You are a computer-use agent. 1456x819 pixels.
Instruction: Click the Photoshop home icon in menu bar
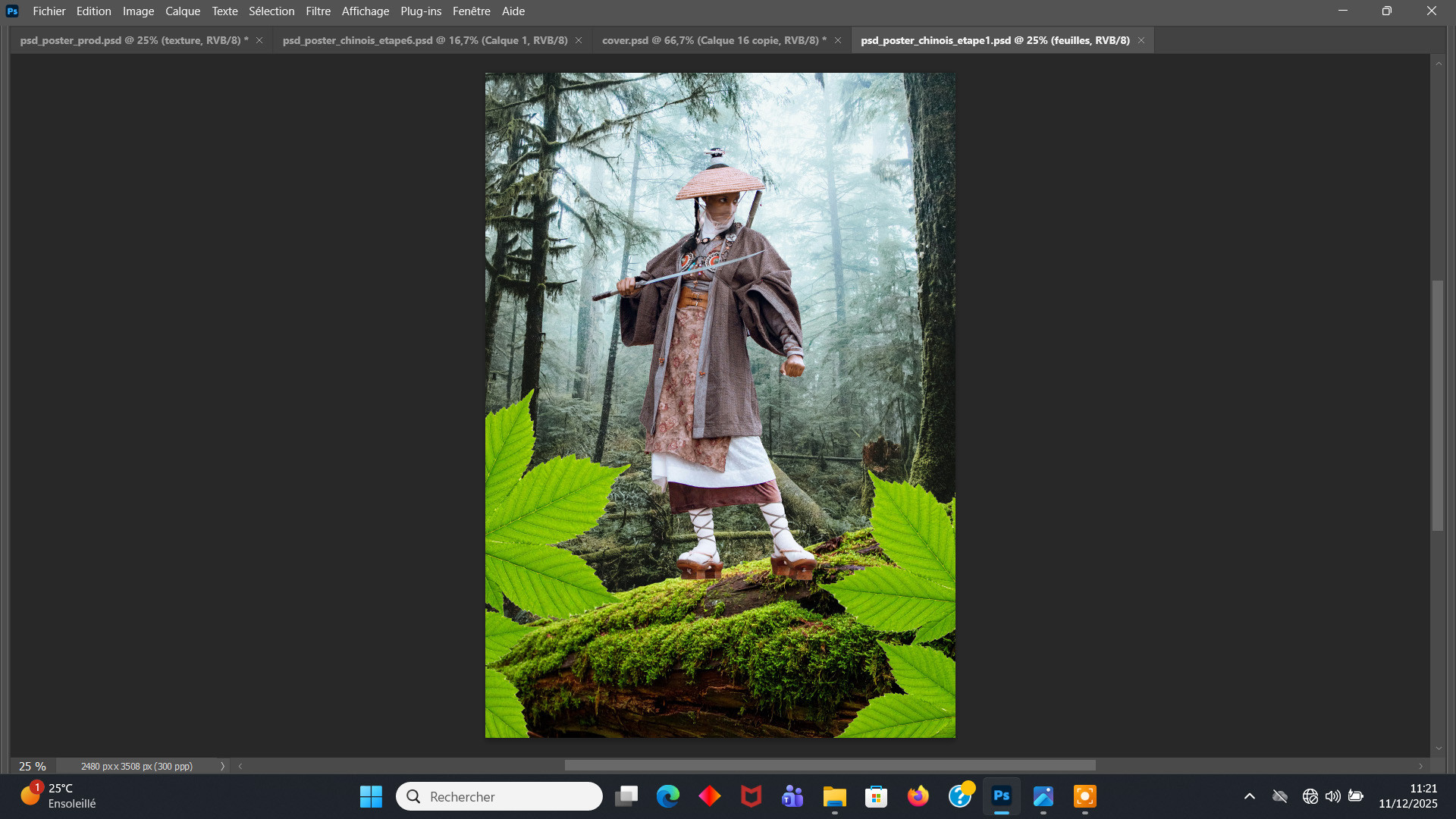[12, 11]
